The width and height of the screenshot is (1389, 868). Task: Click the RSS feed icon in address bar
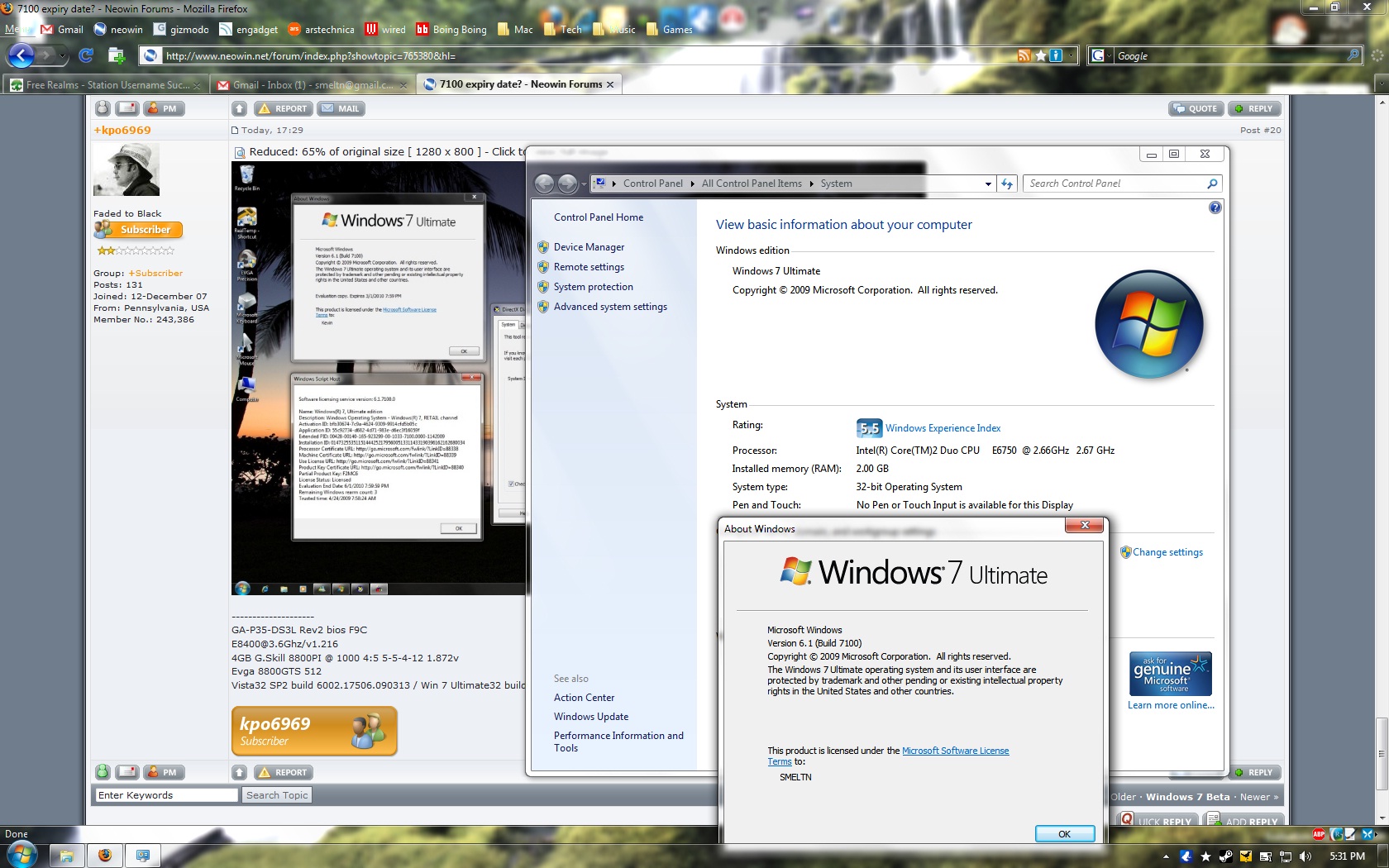[x=1024, y=55]
